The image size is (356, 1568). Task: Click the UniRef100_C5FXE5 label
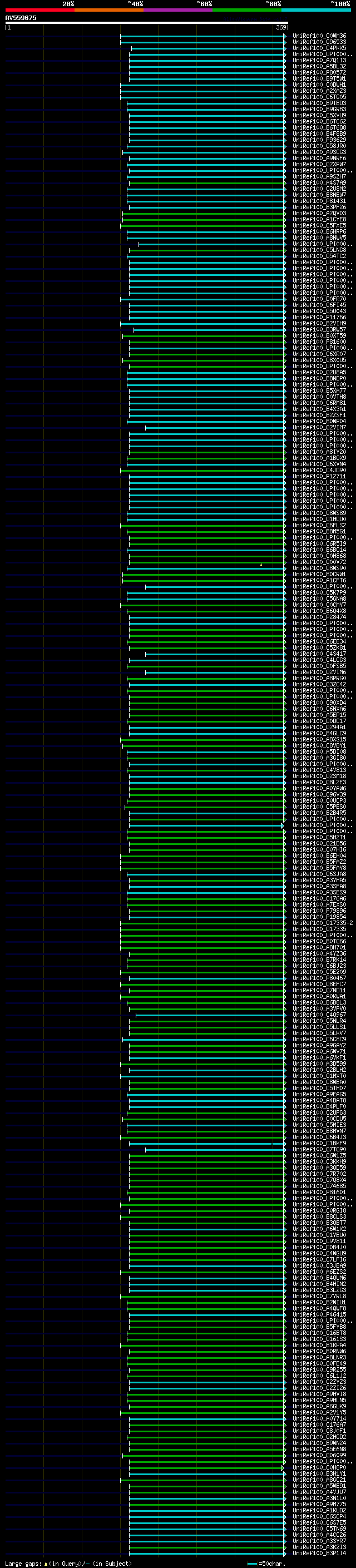(x=319, y=225)
